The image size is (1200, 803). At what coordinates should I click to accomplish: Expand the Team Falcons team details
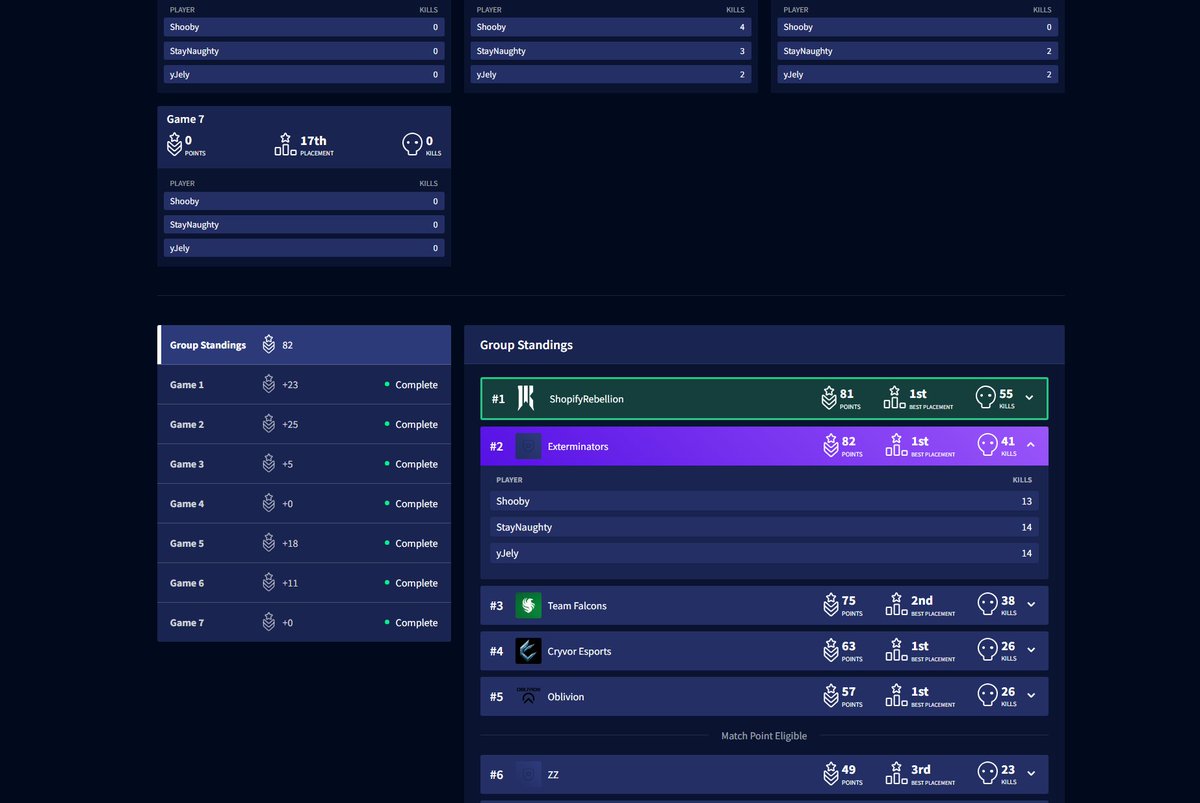pos(1031,604)
